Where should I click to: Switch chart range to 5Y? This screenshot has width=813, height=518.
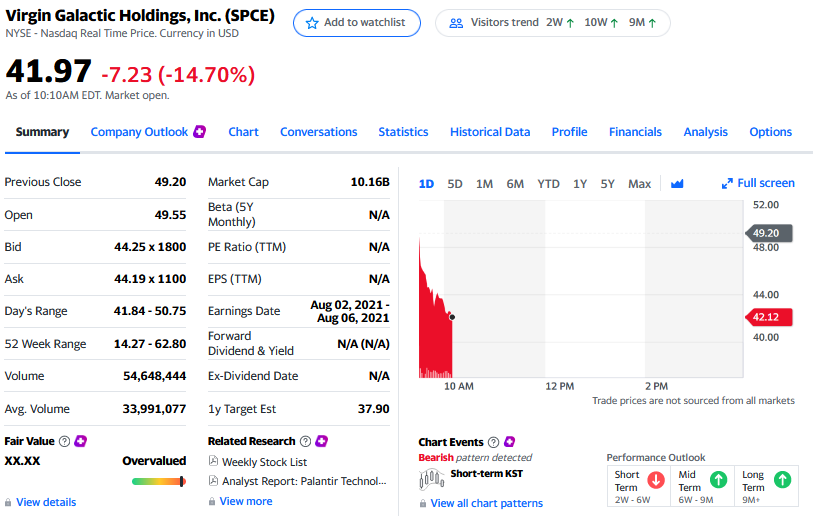click(607, 184)
